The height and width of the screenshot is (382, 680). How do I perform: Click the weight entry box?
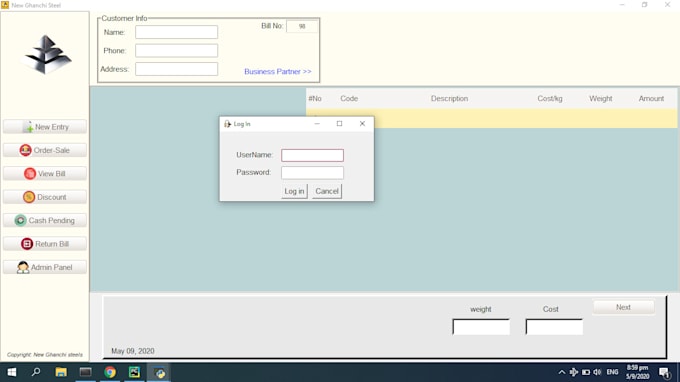481,327
